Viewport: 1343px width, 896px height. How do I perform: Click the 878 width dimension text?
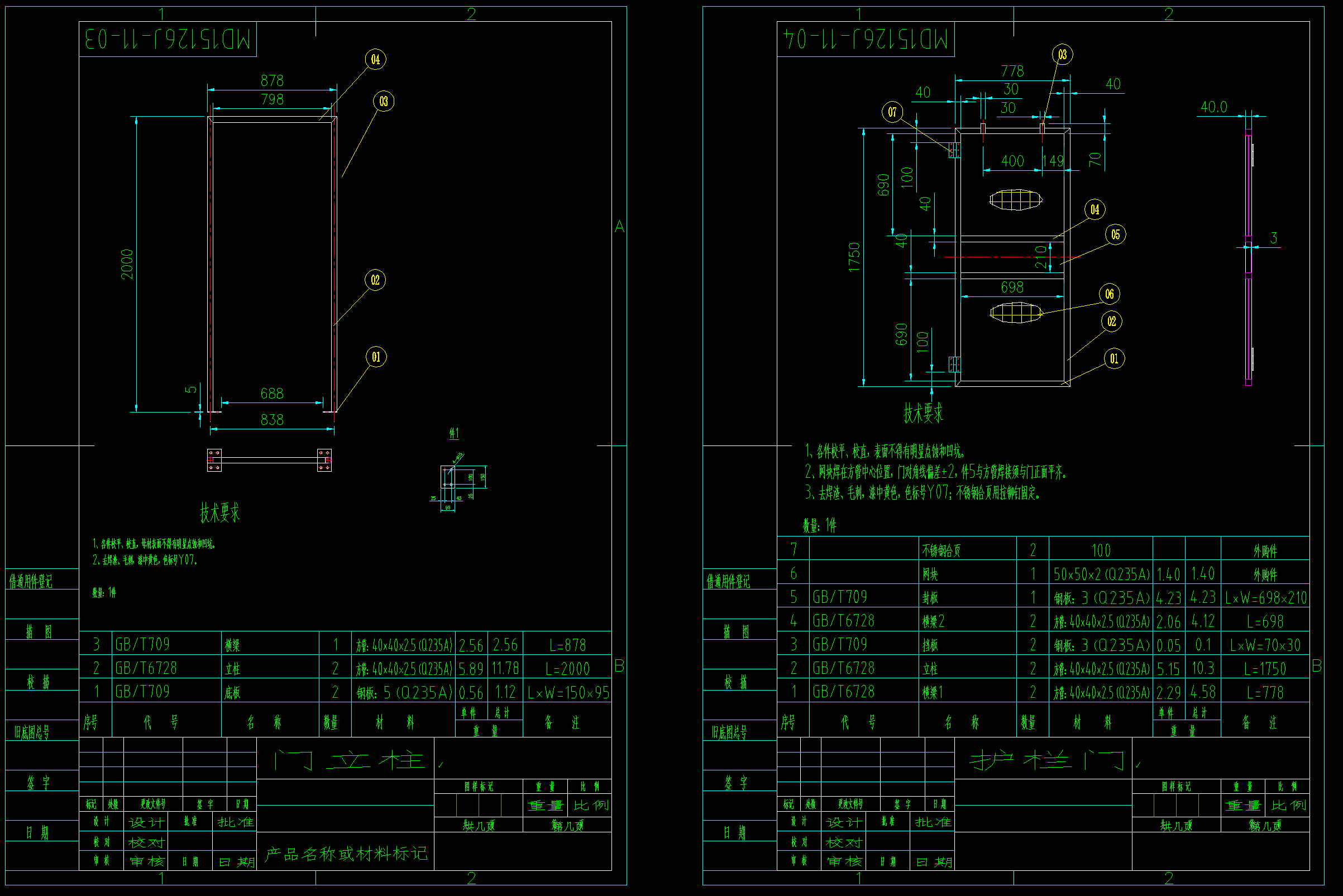272,80
